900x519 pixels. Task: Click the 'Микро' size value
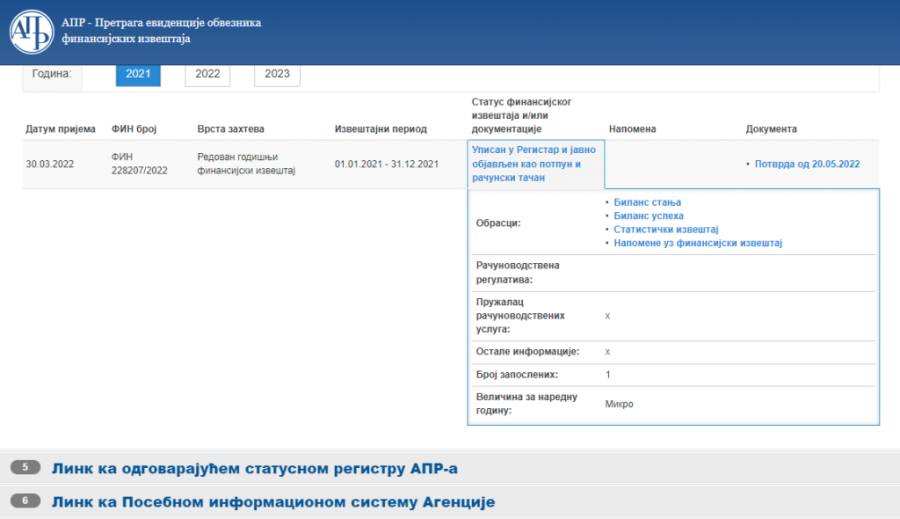click(619, 404)
